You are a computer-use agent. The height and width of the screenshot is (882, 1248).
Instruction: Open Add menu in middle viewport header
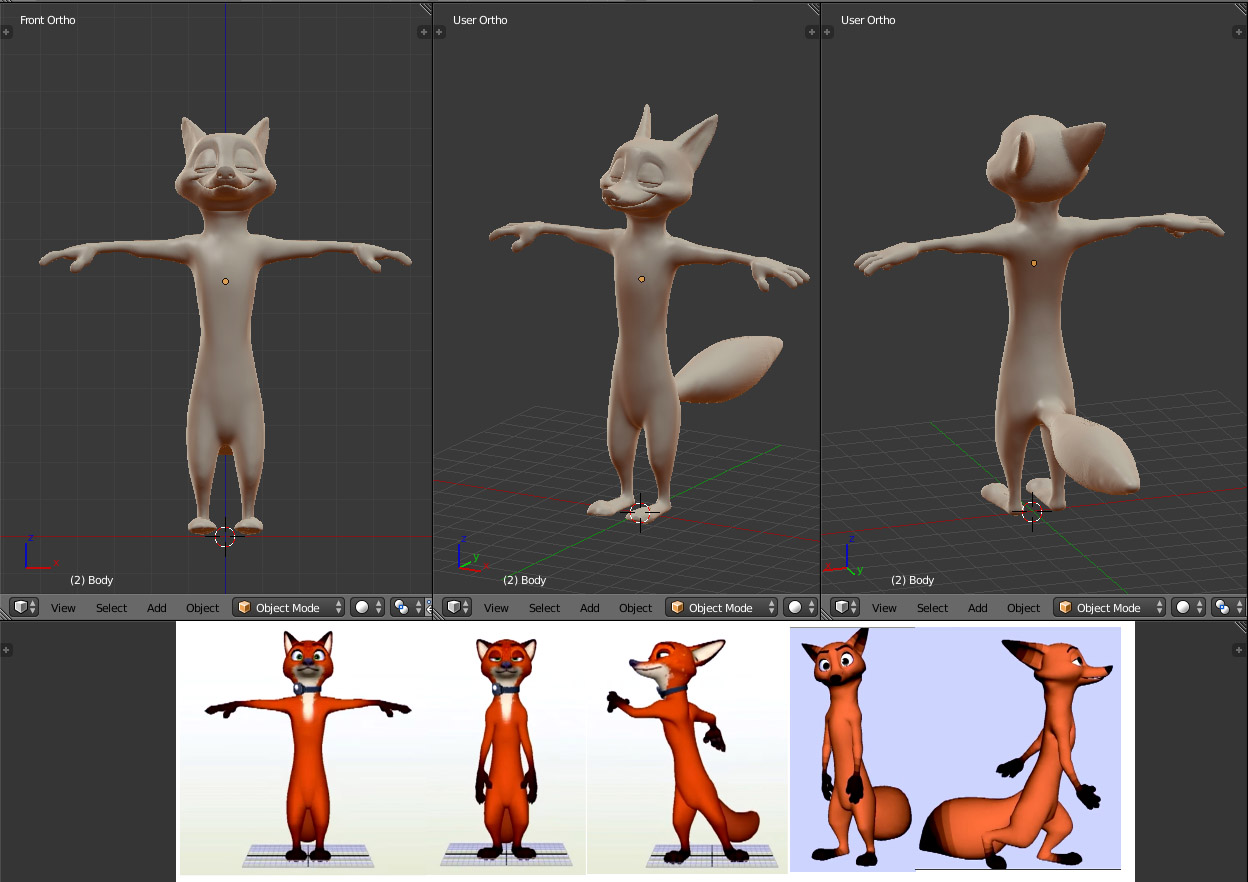click(x=590, y=608)
